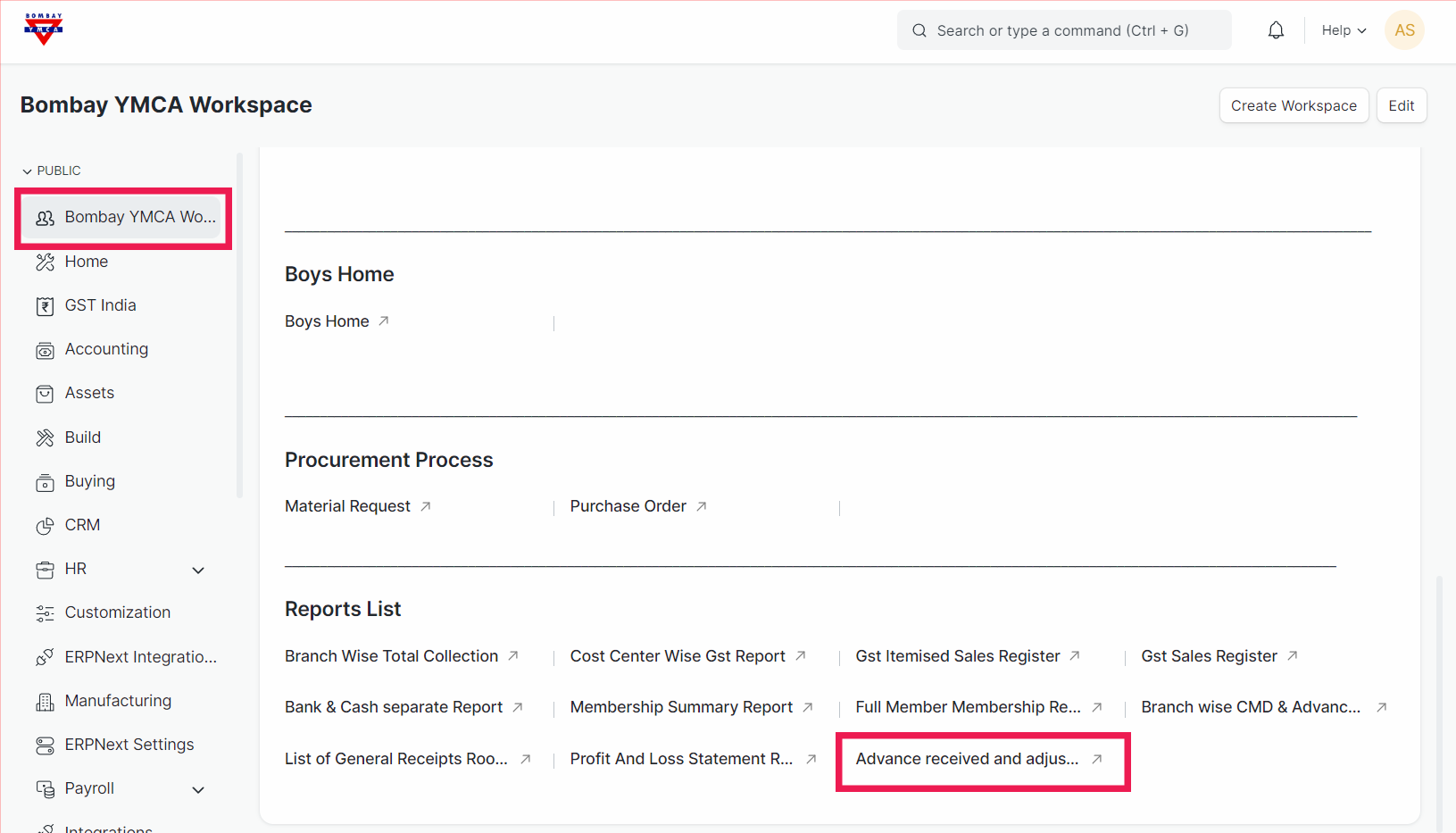
Task: Click the Manufacturing building icon
Action: pos(45,702)
